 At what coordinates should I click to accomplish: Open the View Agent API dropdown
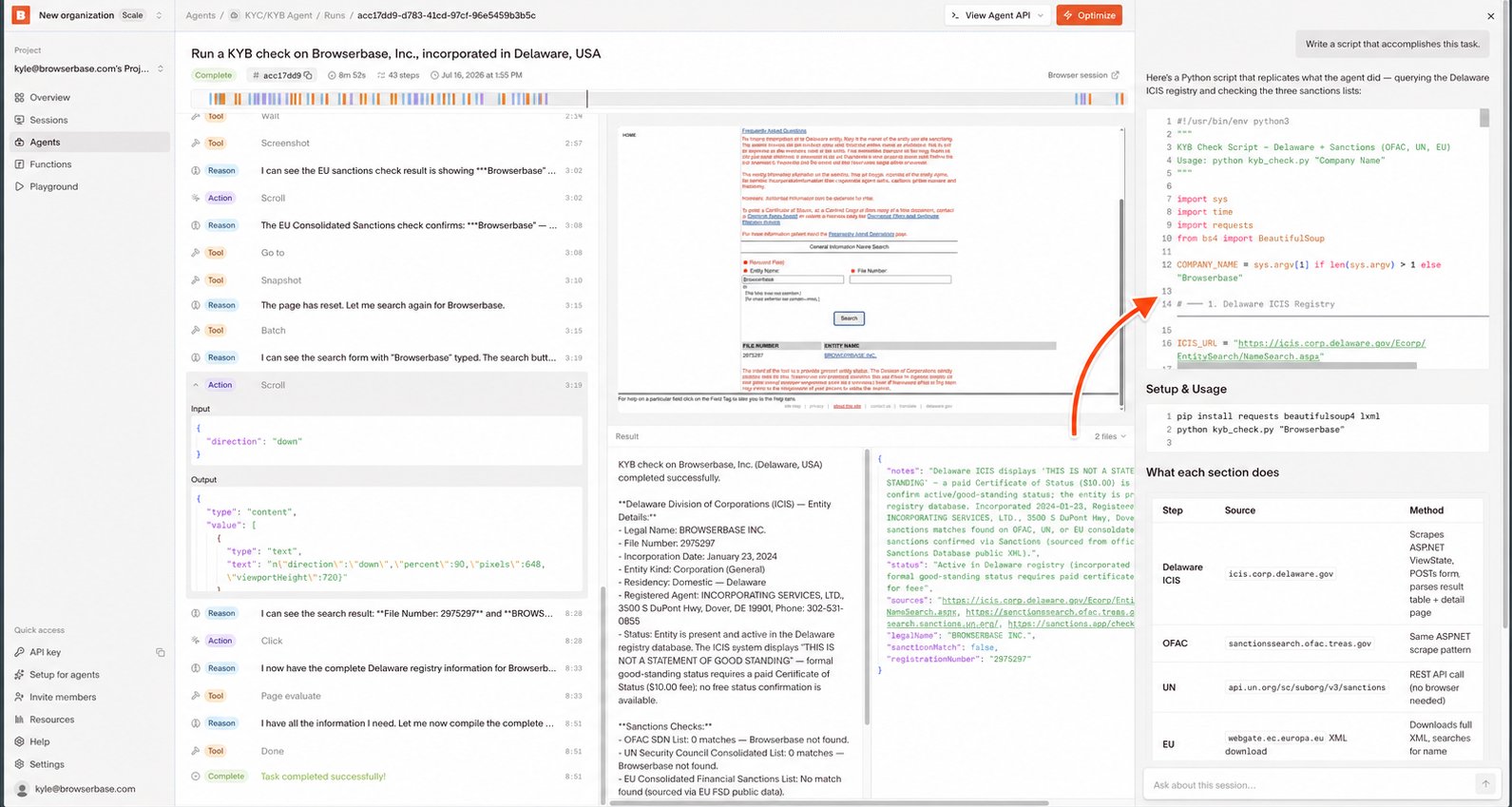[998, 15]
